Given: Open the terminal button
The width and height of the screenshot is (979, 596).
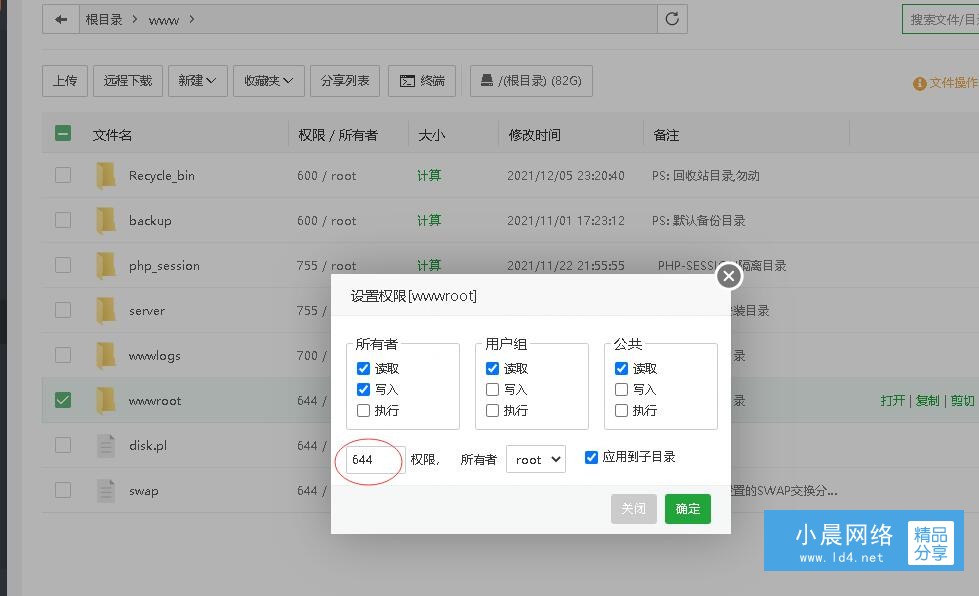Looking at the screenshot, I should click(x=422, y=81).
